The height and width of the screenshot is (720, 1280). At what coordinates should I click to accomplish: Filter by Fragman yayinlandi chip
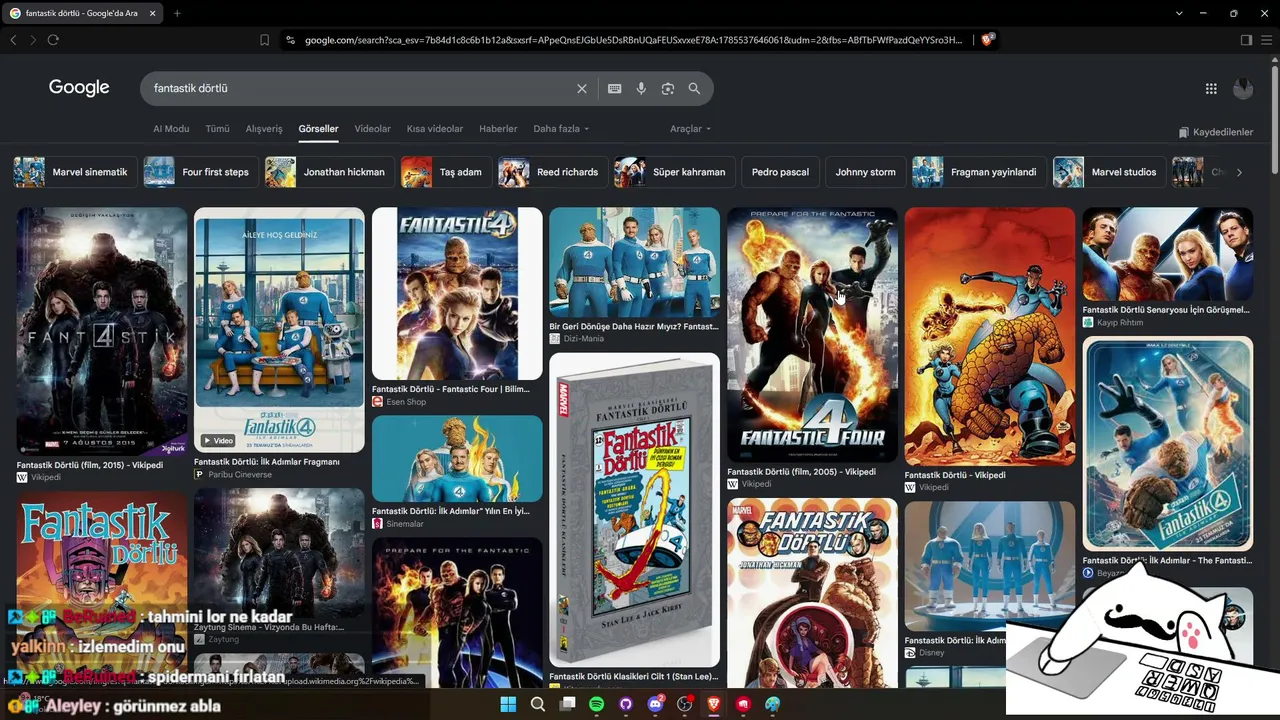point(977,172)
